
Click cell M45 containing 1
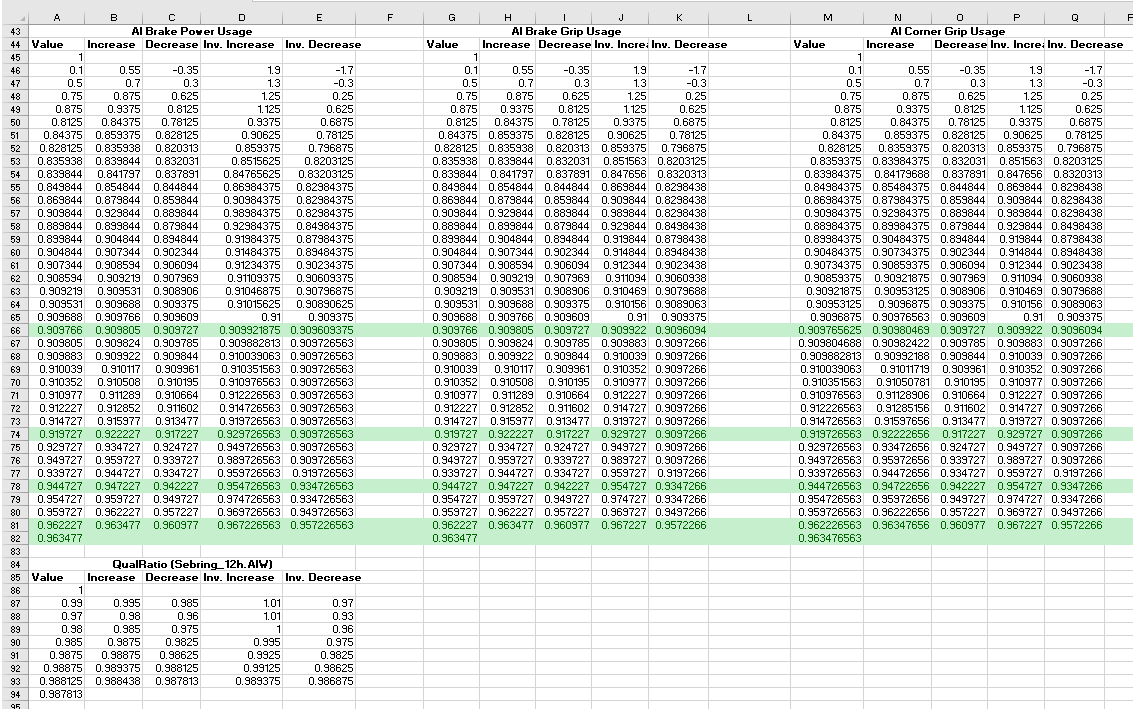[827, 57]
